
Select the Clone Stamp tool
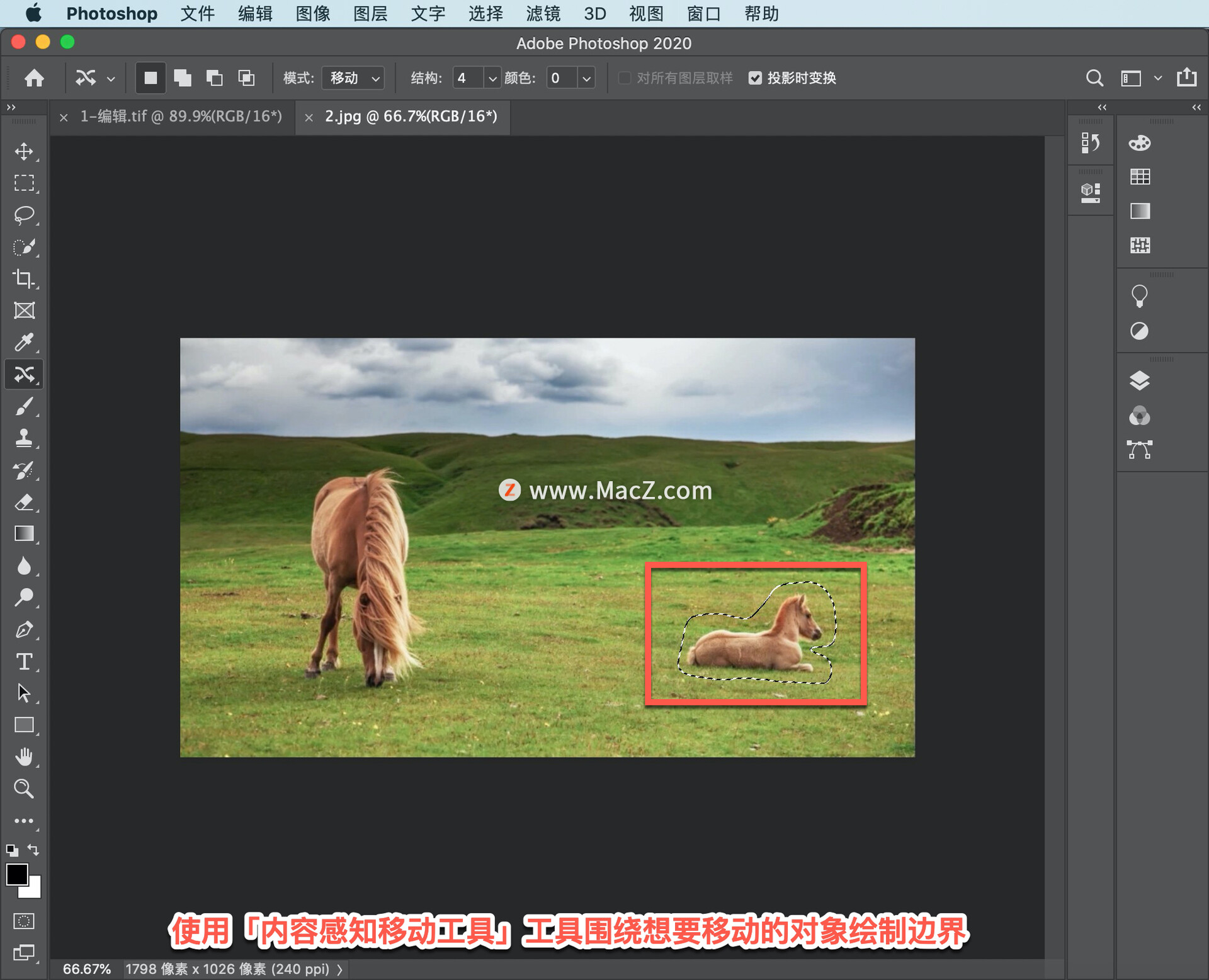point(25,438)
